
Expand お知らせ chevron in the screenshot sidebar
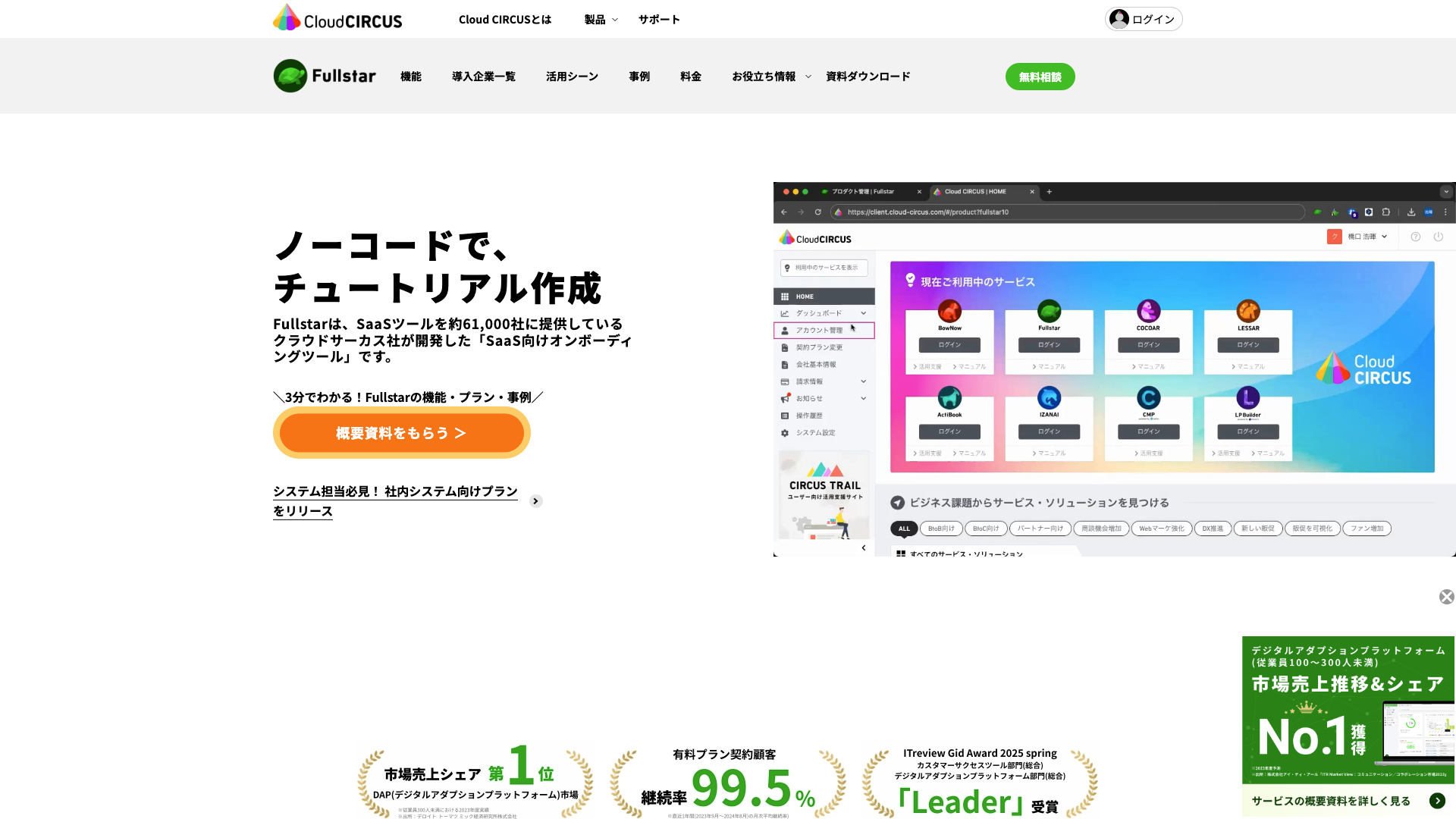click(863, 399)
